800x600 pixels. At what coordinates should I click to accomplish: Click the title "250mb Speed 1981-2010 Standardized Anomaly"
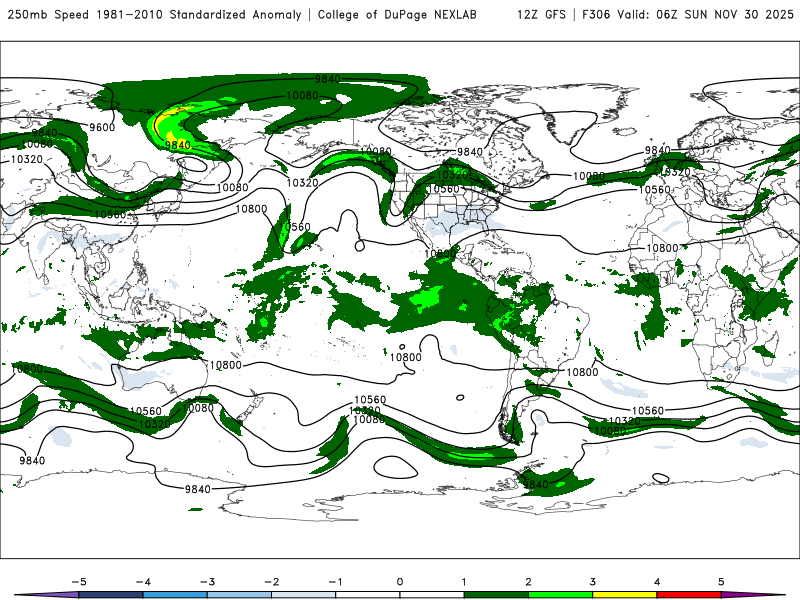click(155, 14)
